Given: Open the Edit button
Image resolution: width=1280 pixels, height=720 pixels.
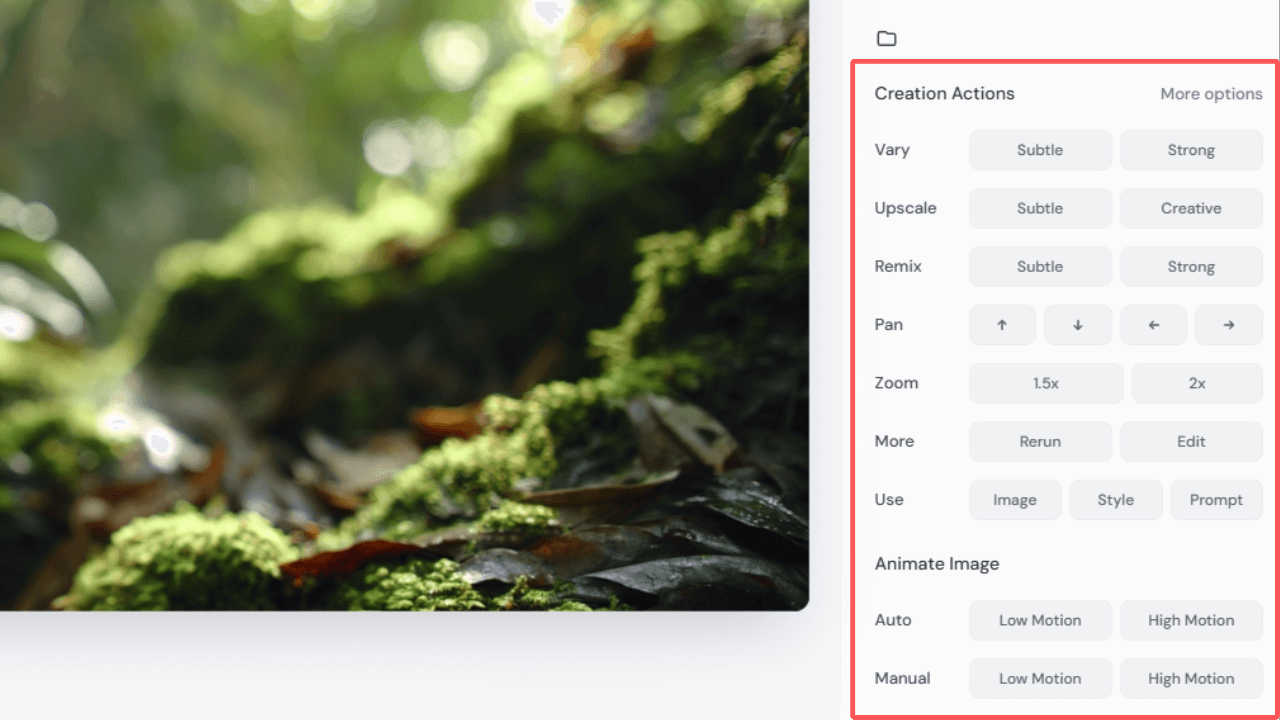Looking at the screenshot, I should (1191, 441).
